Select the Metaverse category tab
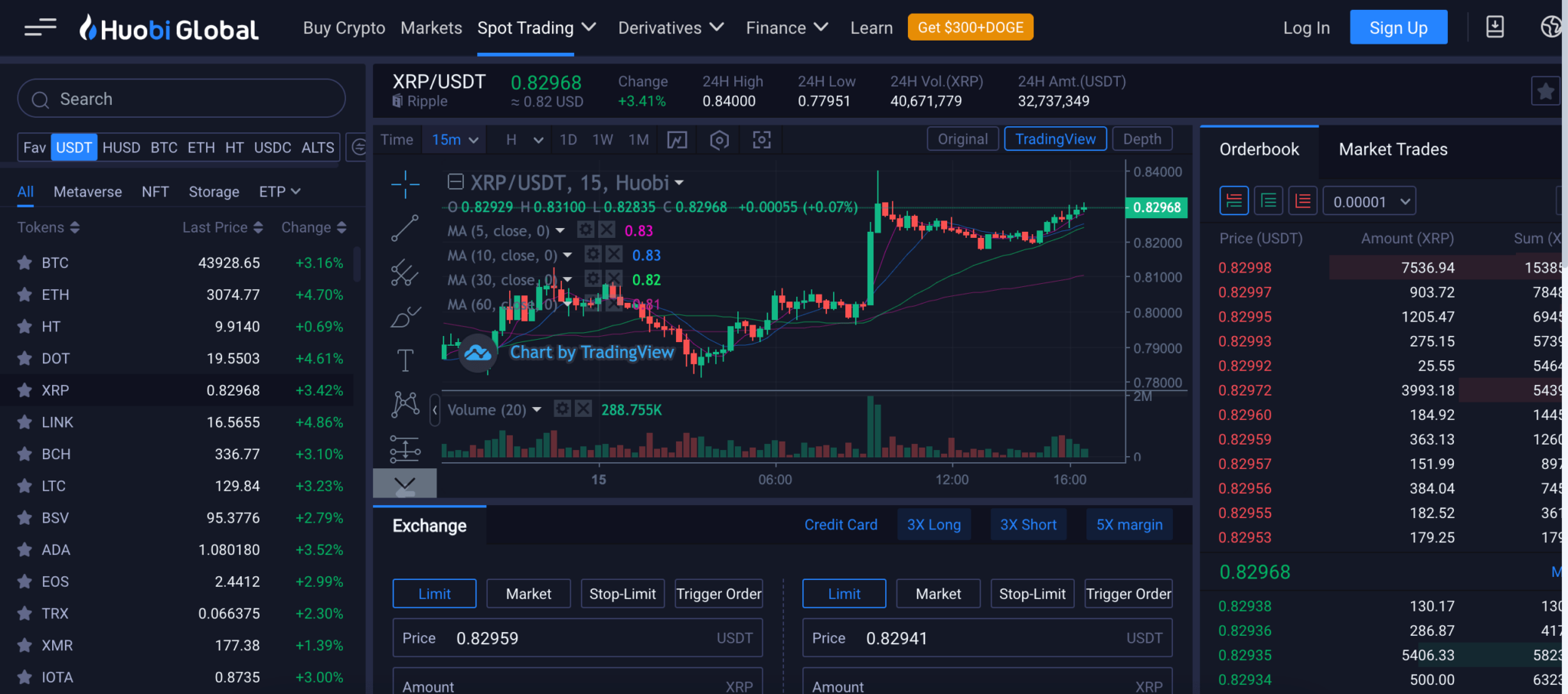1568x694 pixels. pyautogui.click(x=87, y=192)
